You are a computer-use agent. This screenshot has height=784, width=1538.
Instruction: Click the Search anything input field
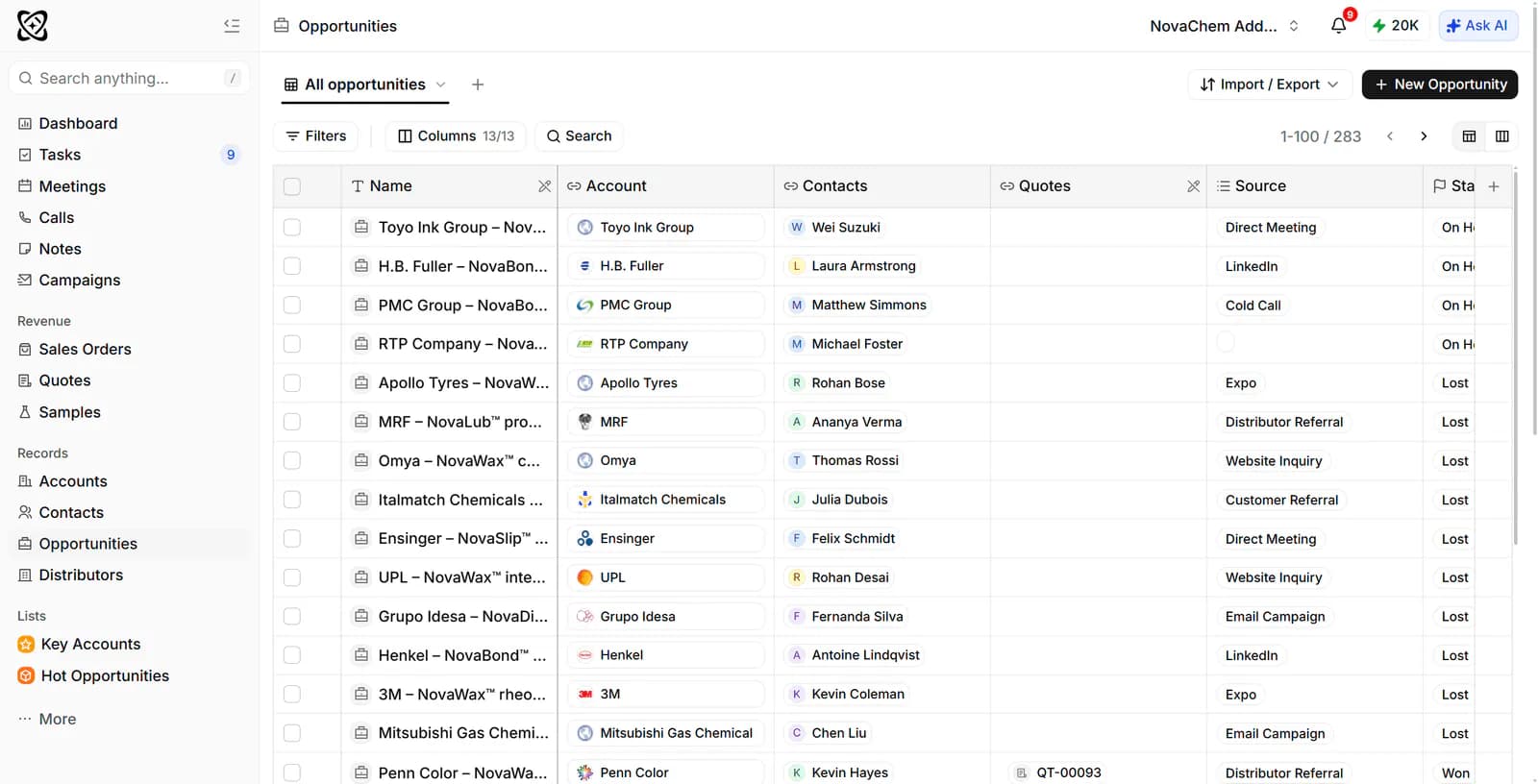pyautogui.click(x=129, y=78)
